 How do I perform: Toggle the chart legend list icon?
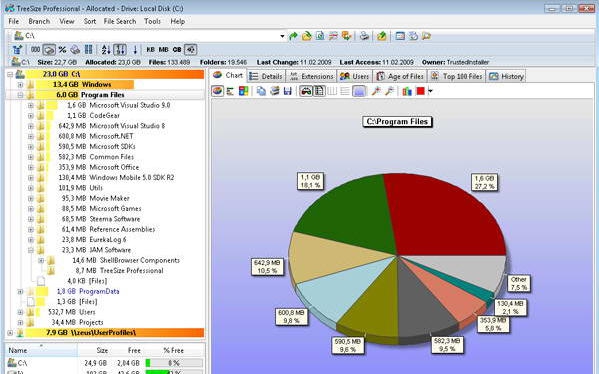tap(319, 91)
